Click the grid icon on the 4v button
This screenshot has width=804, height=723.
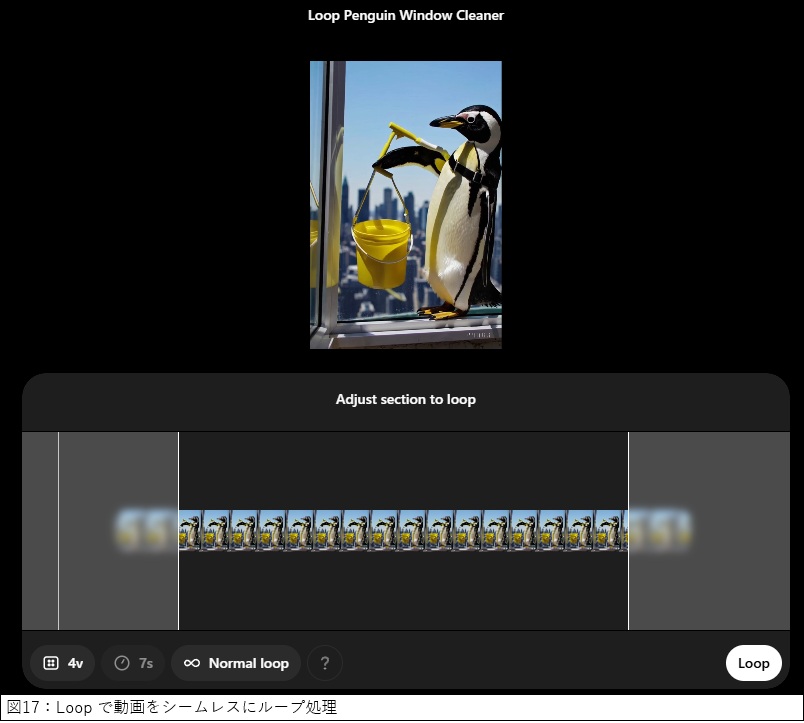click(x=50, y=663)
